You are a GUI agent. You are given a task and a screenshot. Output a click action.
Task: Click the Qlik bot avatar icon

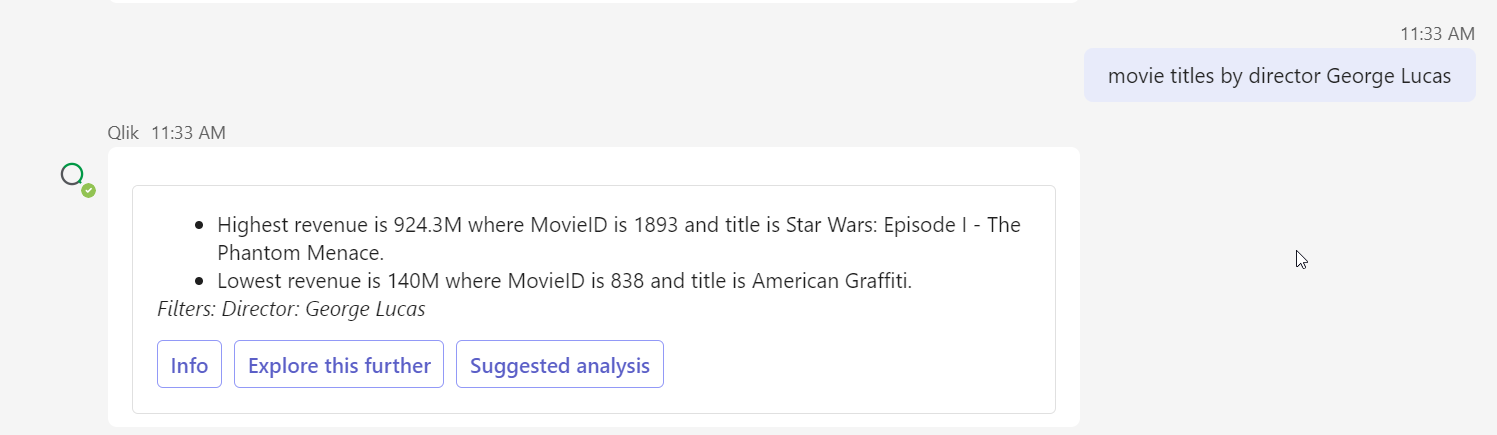[x=73, y=175]
